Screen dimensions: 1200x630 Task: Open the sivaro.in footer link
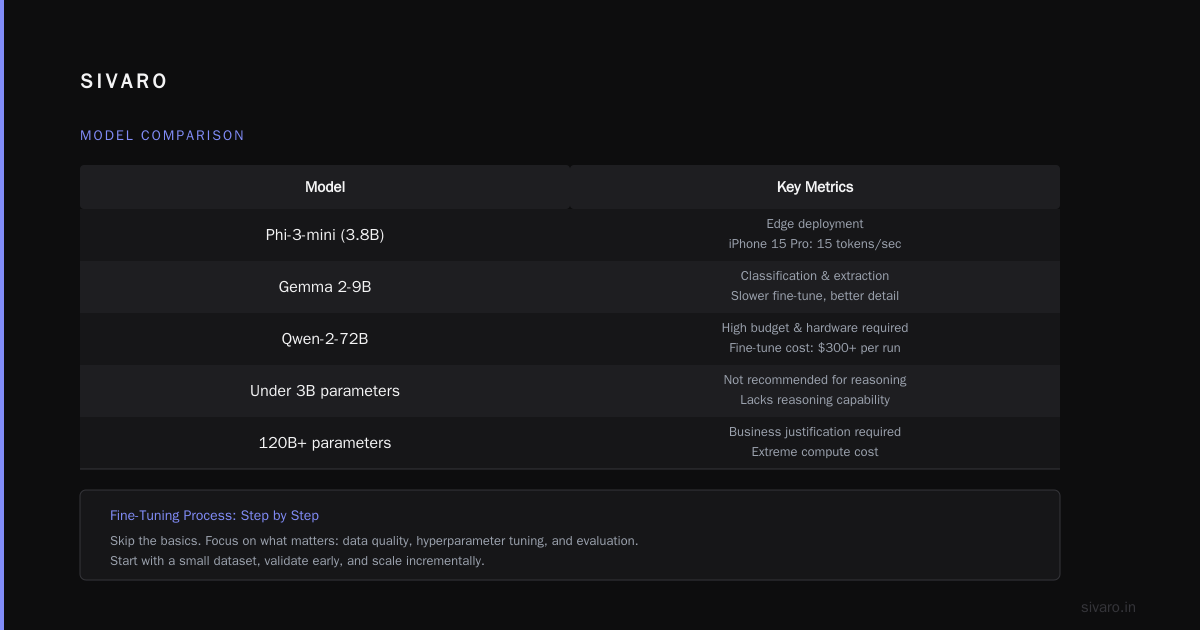coord(1108,607)
